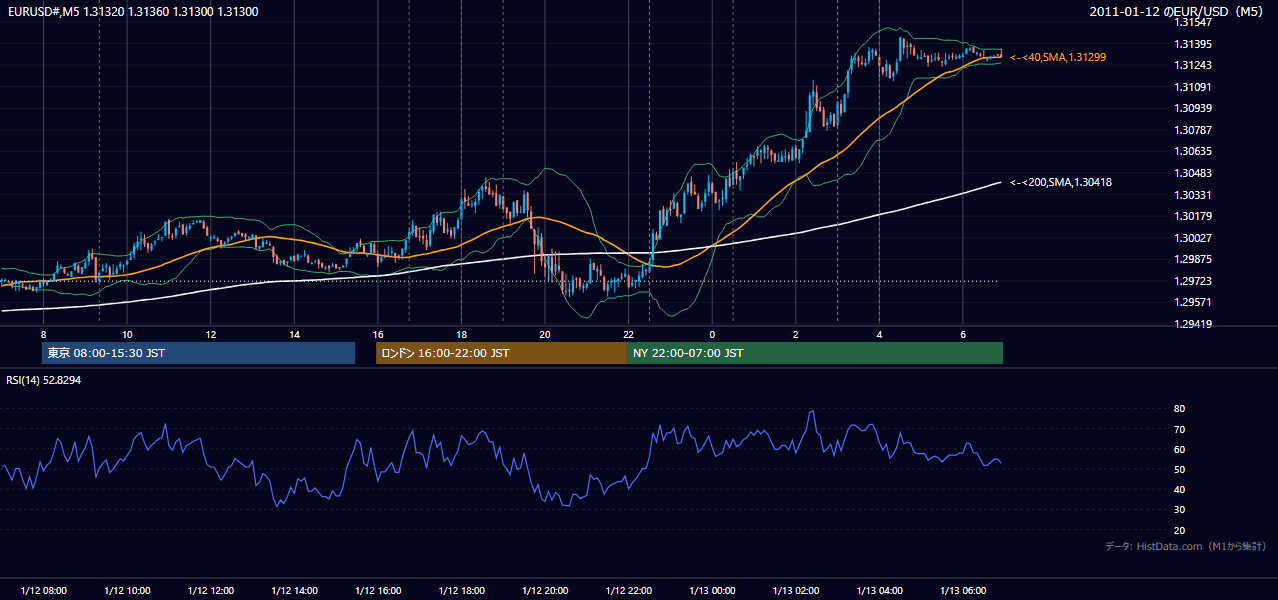Click RSI scale level 40
Screen dimensions: 1278x600
click(1180, 489)
